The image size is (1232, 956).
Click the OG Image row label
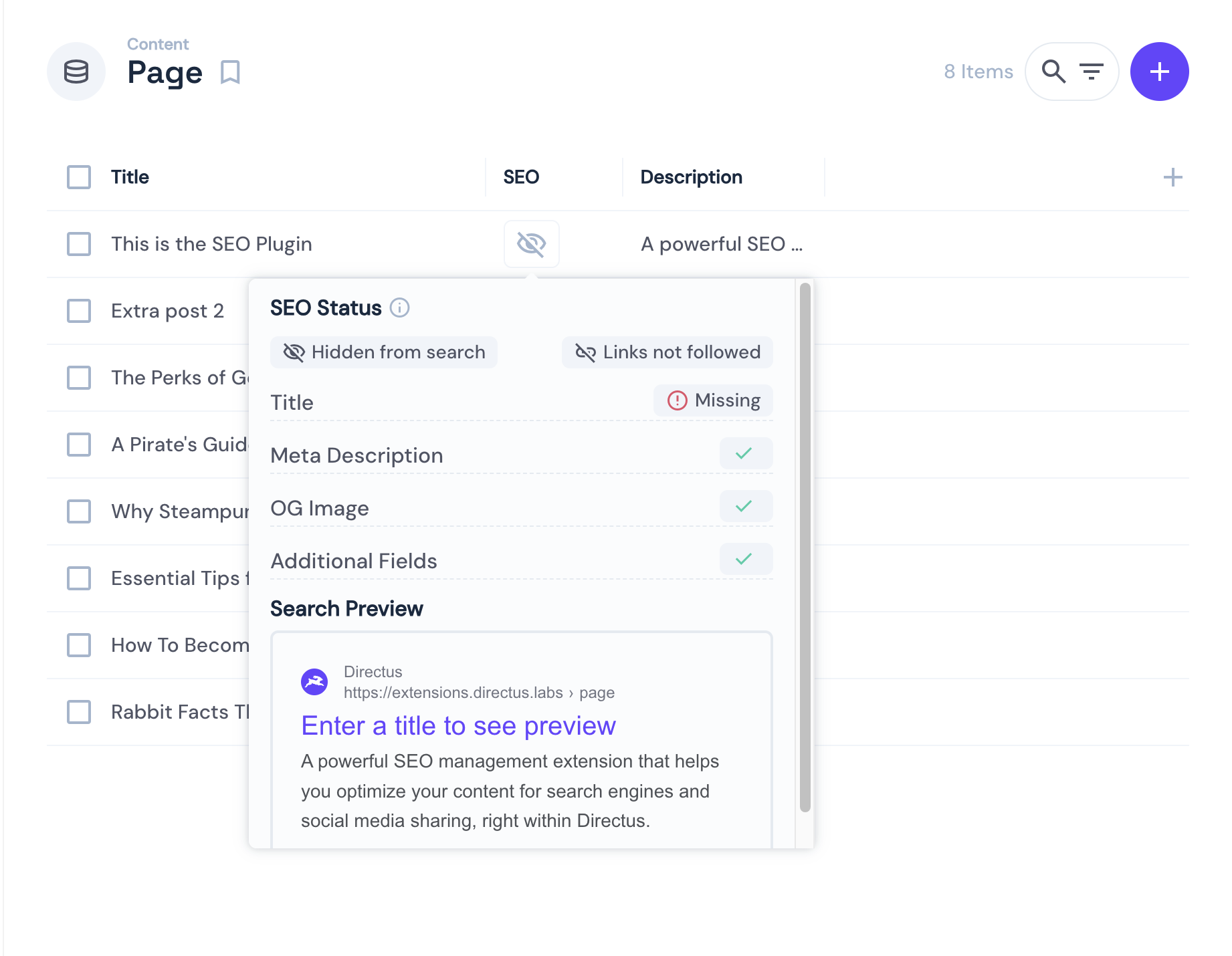(319, 508)
